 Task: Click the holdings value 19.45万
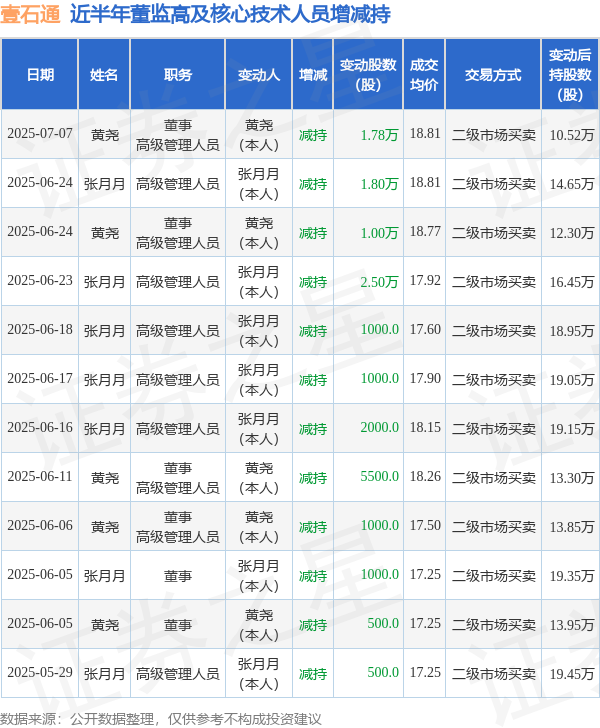[x=572, y=674]
